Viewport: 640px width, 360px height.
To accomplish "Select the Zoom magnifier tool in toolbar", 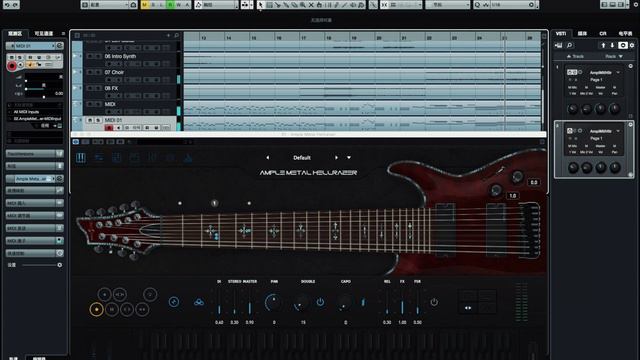I will click(302, 5).
